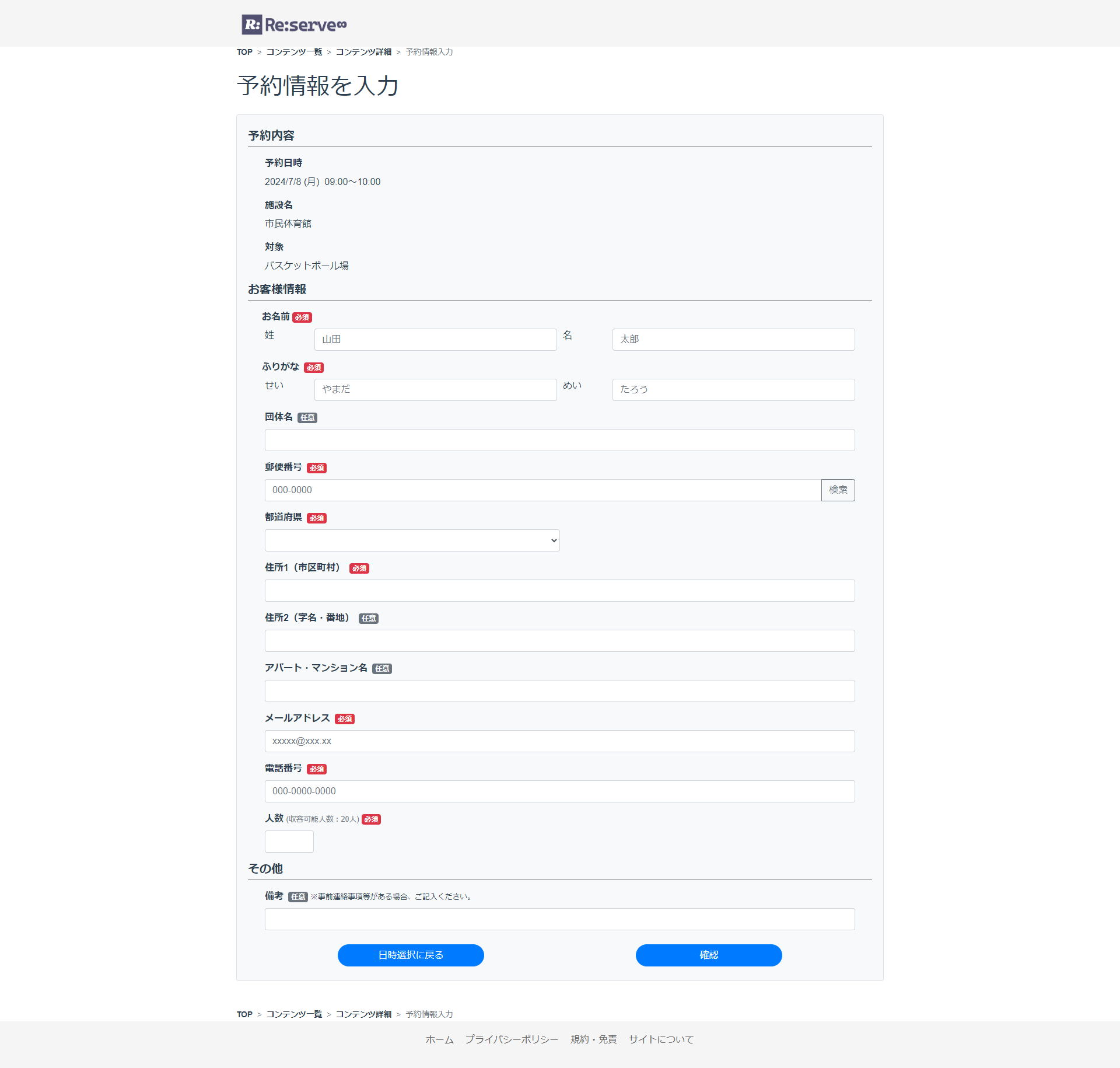Click ホーム in the footer menu
Screen dimensions: 1120x1068
click(439, 1039)
